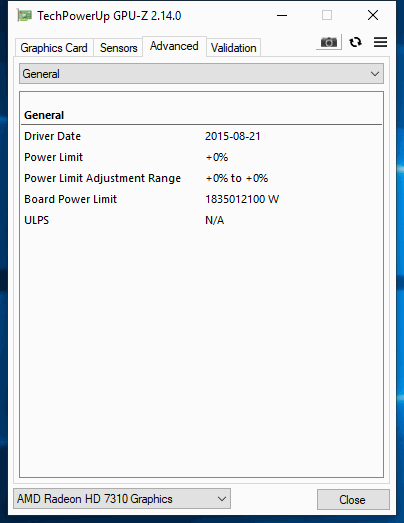
Task: Click the +0% to +0% value
Action: 237,178
